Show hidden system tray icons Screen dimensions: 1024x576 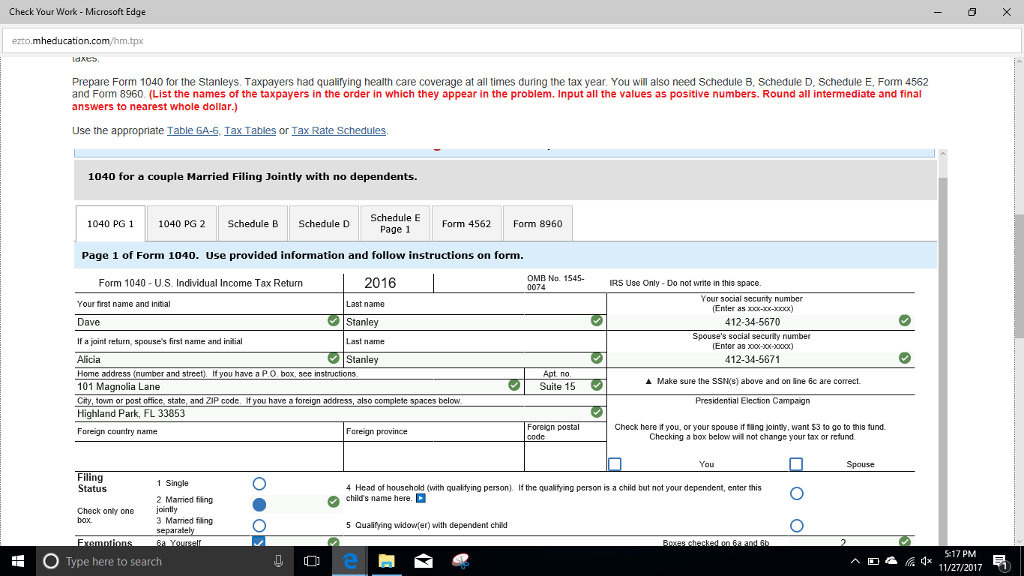coord(855,561)
